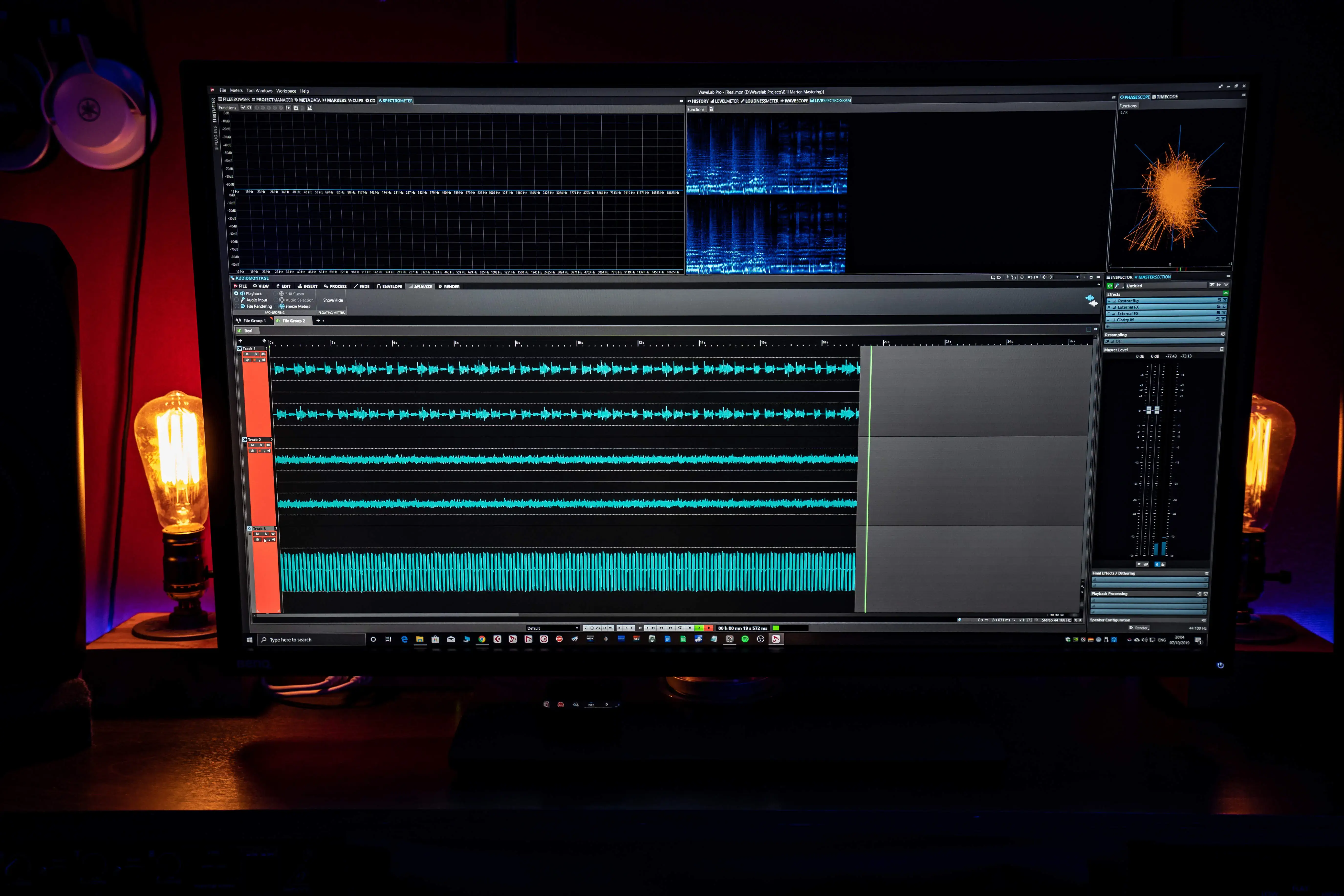This screenshot has height=896, width=1344.
Task: Select the Audio Input monitoring radio button
Action: pos(237,300)
